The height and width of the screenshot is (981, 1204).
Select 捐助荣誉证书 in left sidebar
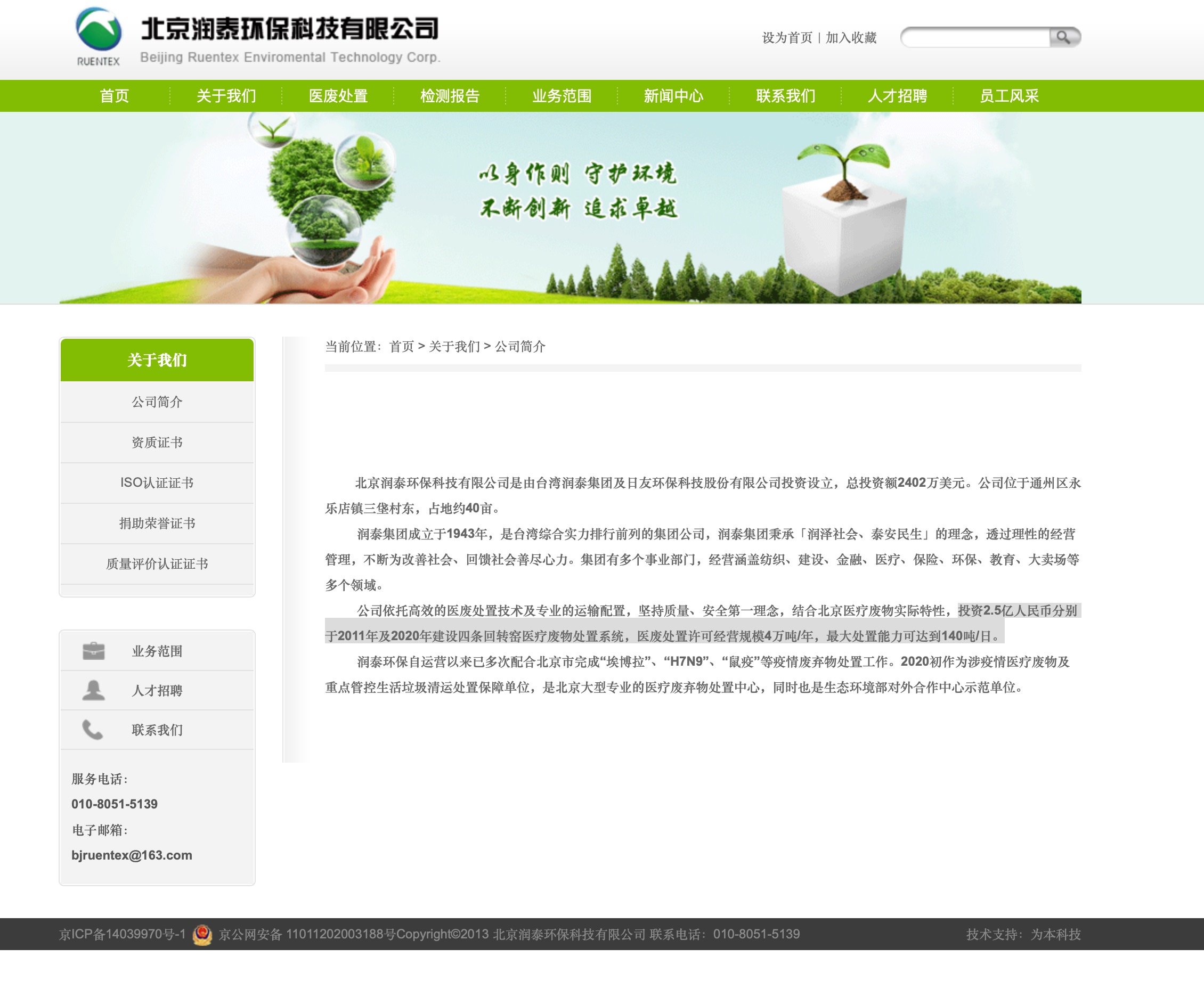tap(157, 524)
